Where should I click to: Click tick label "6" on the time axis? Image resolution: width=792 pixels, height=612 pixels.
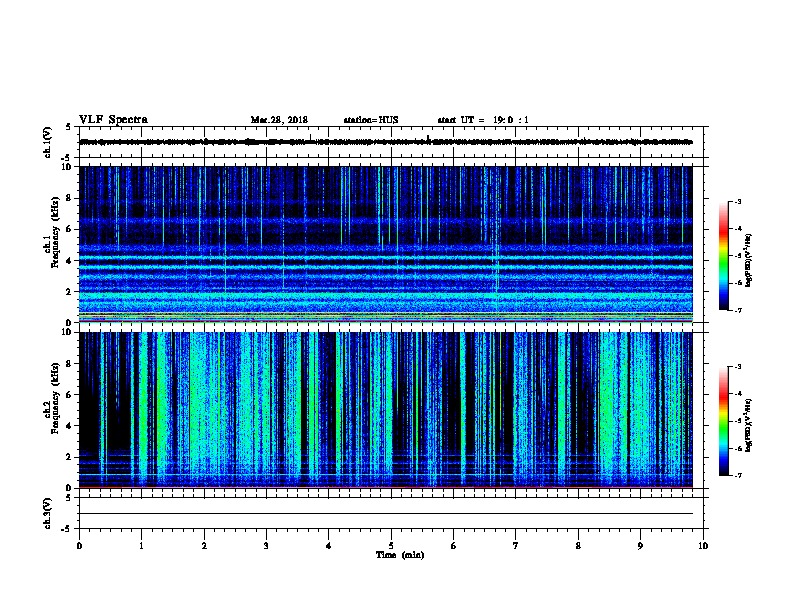click(454, 546)
